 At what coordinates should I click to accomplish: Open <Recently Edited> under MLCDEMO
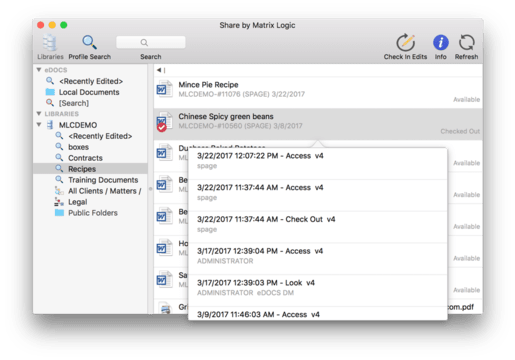(x=100, y=136)
